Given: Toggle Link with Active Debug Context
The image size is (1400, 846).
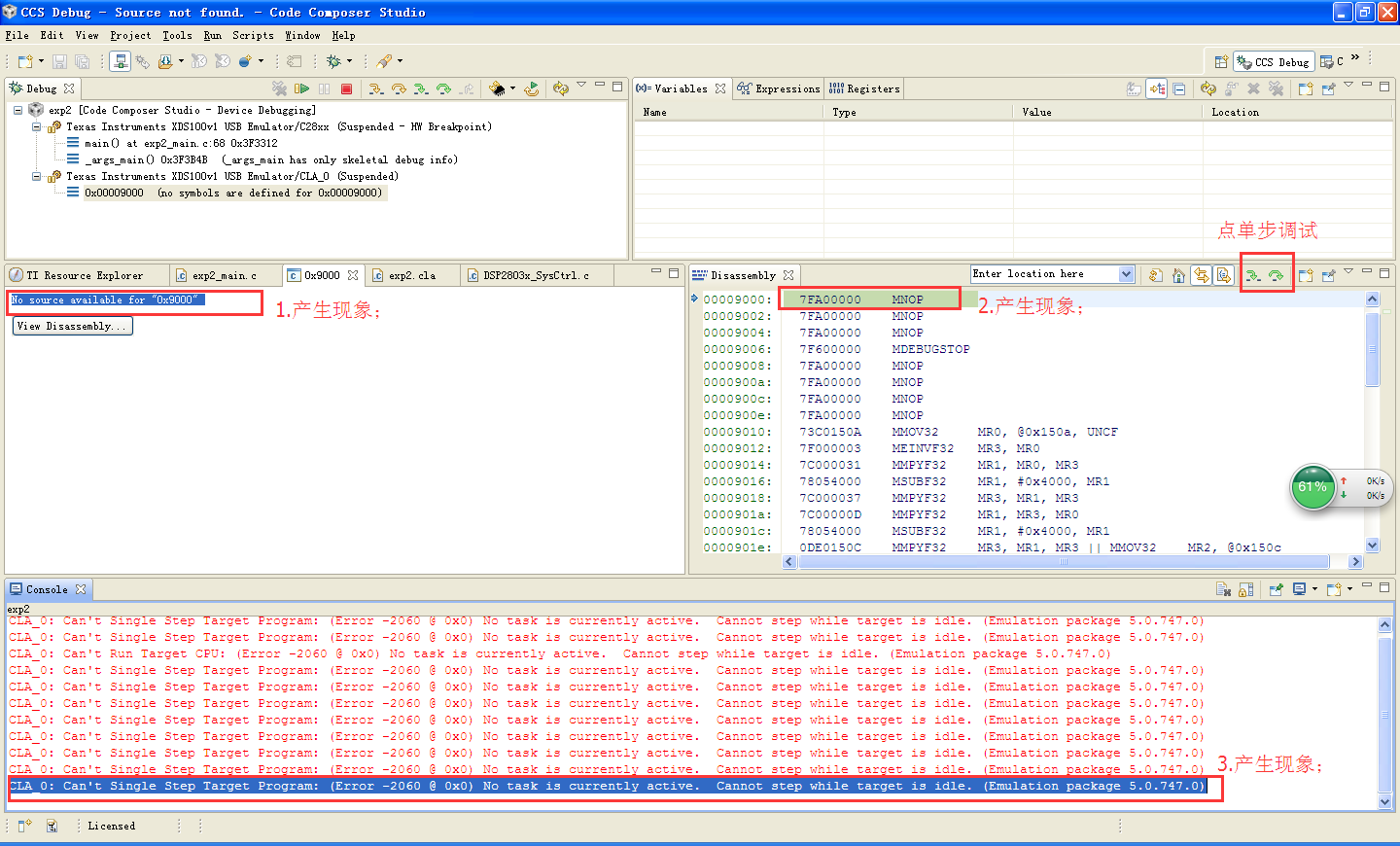Looking at the screenshot, I should pos(1202,276).
